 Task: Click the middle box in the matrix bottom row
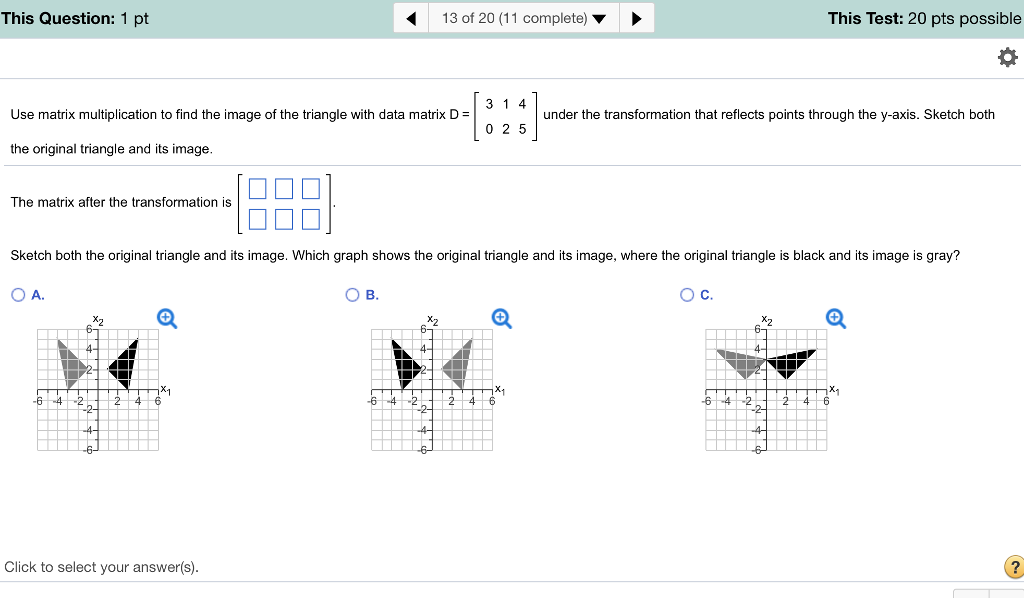coord(283,219)
